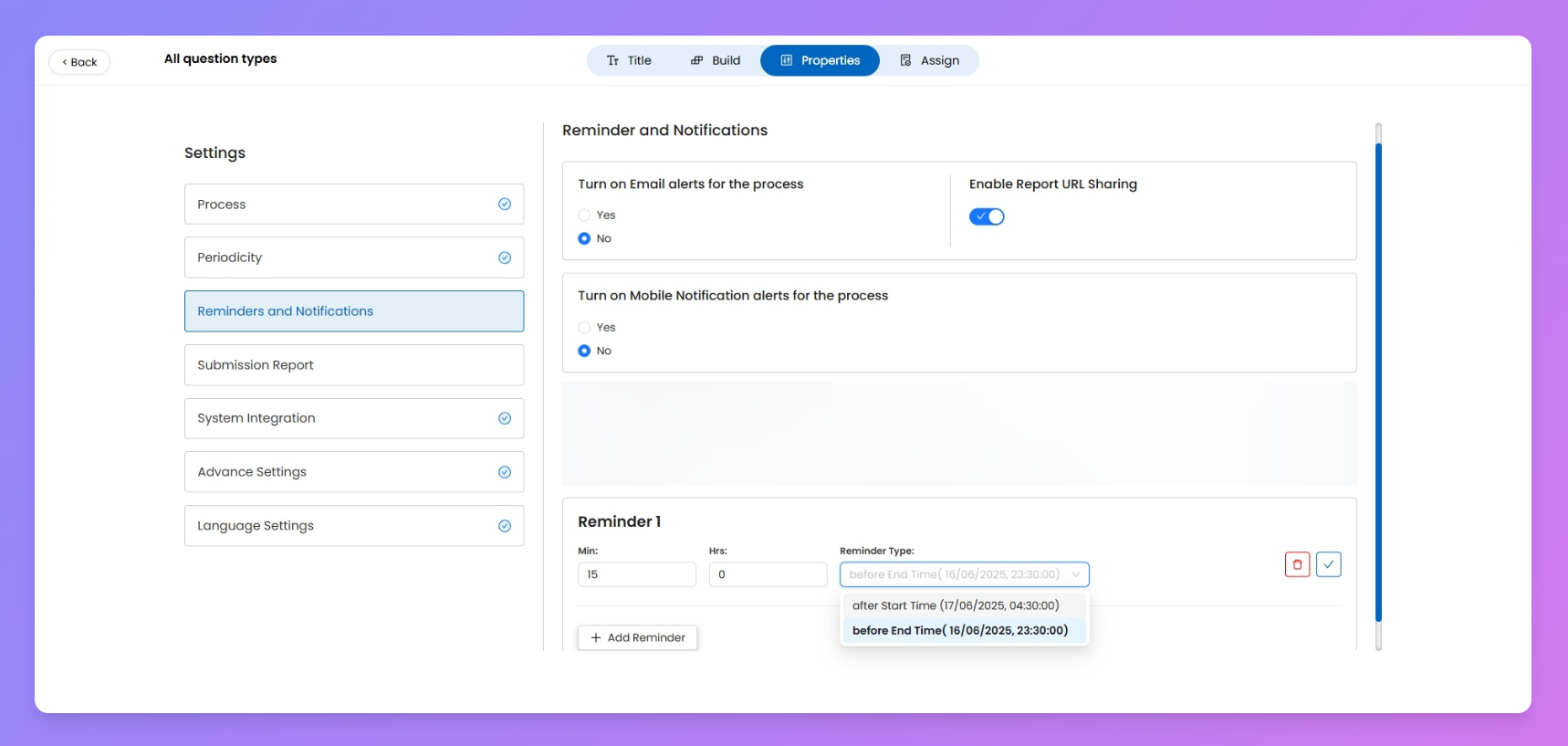Click the blue checkmark confirm reminder icon
Image resolution: width=1568 pixels, height=746 pixels.
click(x=1328, y=564)
